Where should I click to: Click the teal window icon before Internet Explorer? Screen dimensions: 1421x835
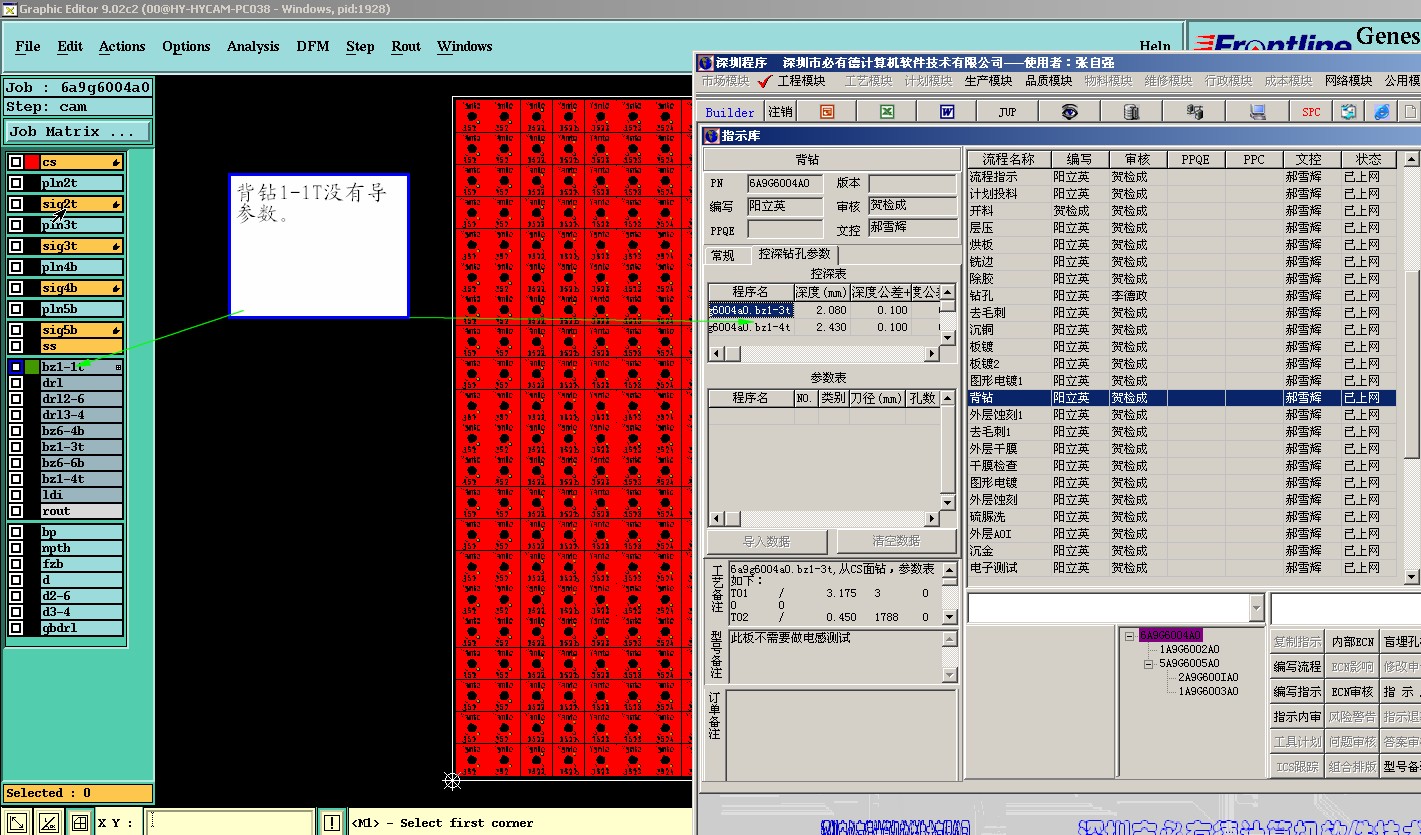coord(1350,112)
